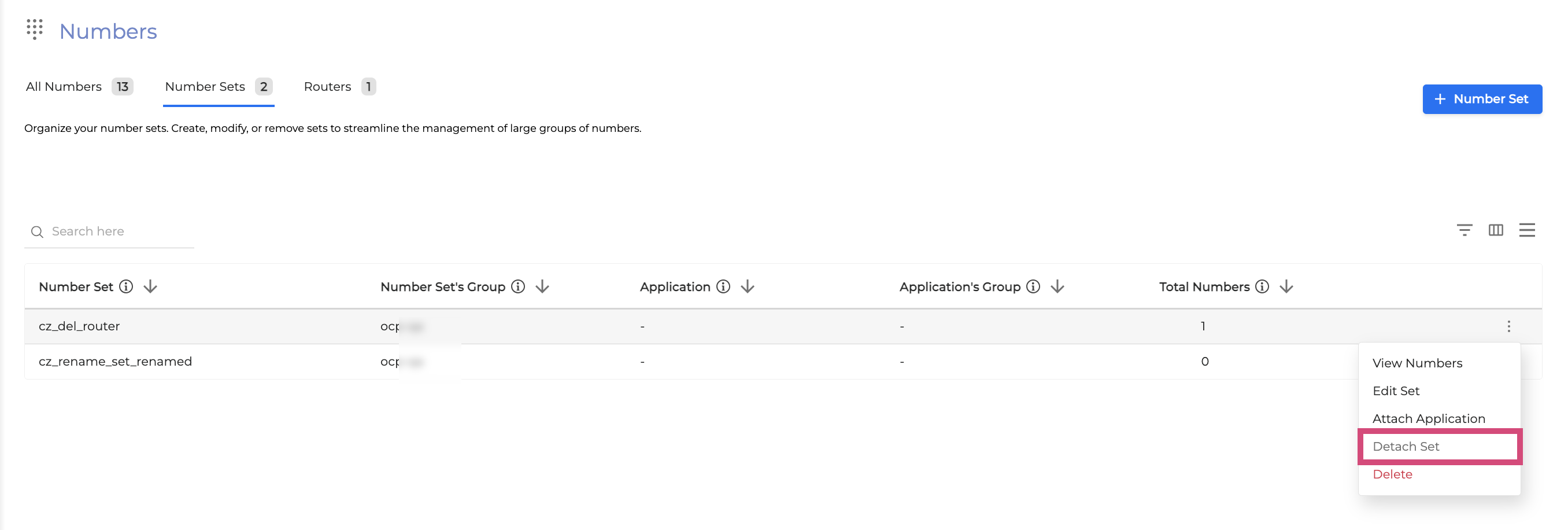Viewport: 1568px width, 530px height.
Task: Open the column chooser icon
Action: click(x=1496, y=230)
